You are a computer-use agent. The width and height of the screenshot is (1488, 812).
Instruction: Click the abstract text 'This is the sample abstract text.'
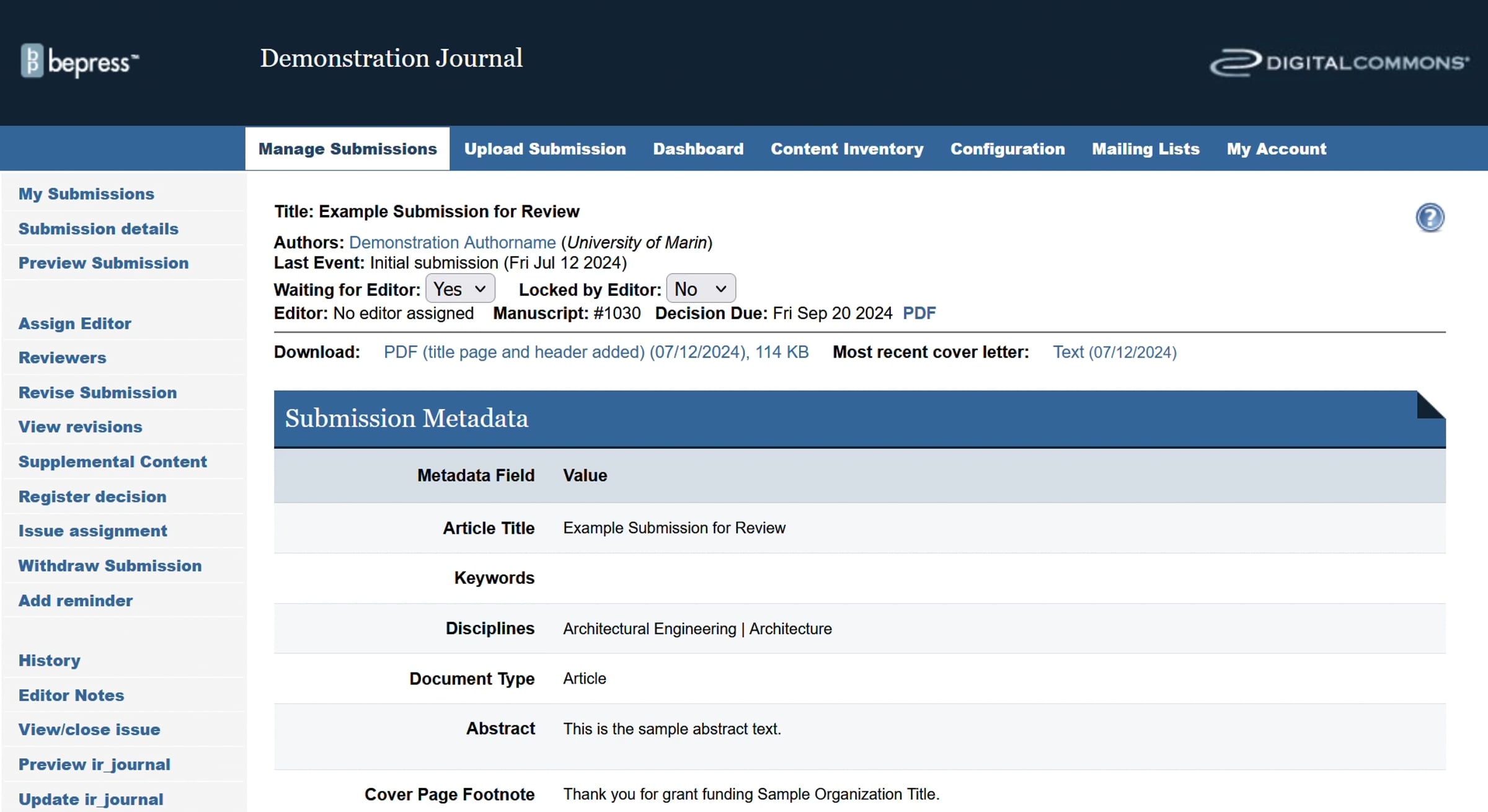[672, 729]
